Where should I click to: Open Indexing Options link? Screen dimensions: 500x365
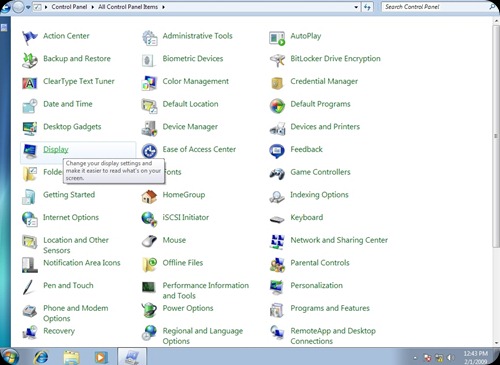pyautogui.click(x=319, y=195)
